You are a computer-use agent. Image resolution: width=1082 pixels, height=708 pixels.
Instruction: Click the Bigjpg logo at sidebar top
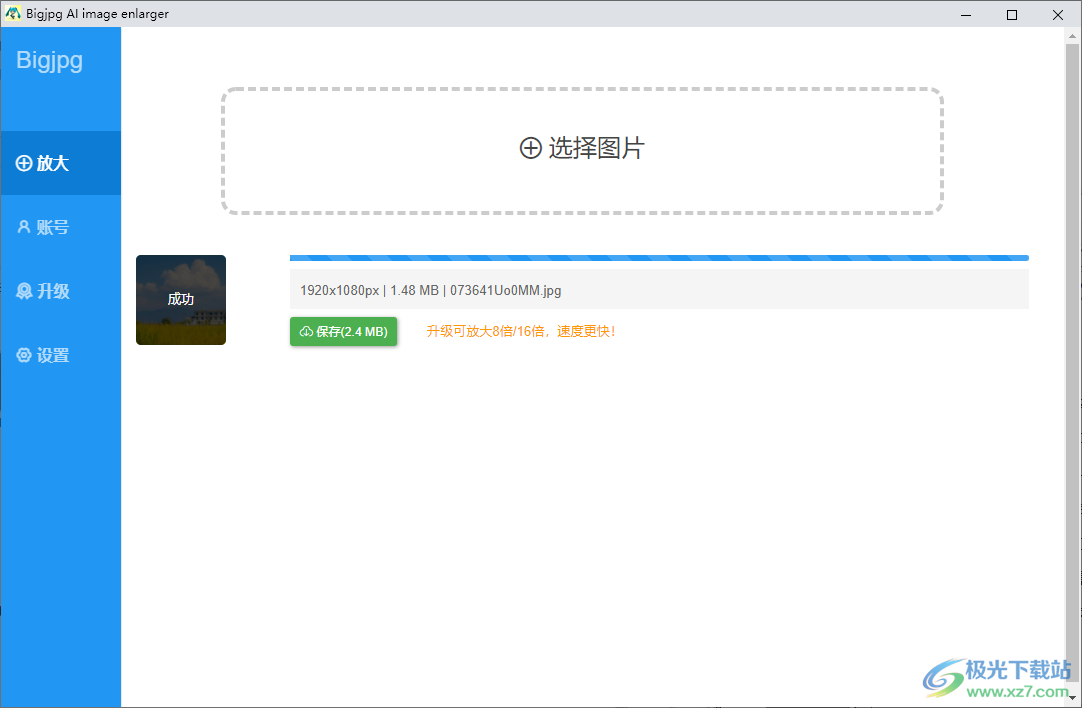pyautogui.click(x=48, y=60)
